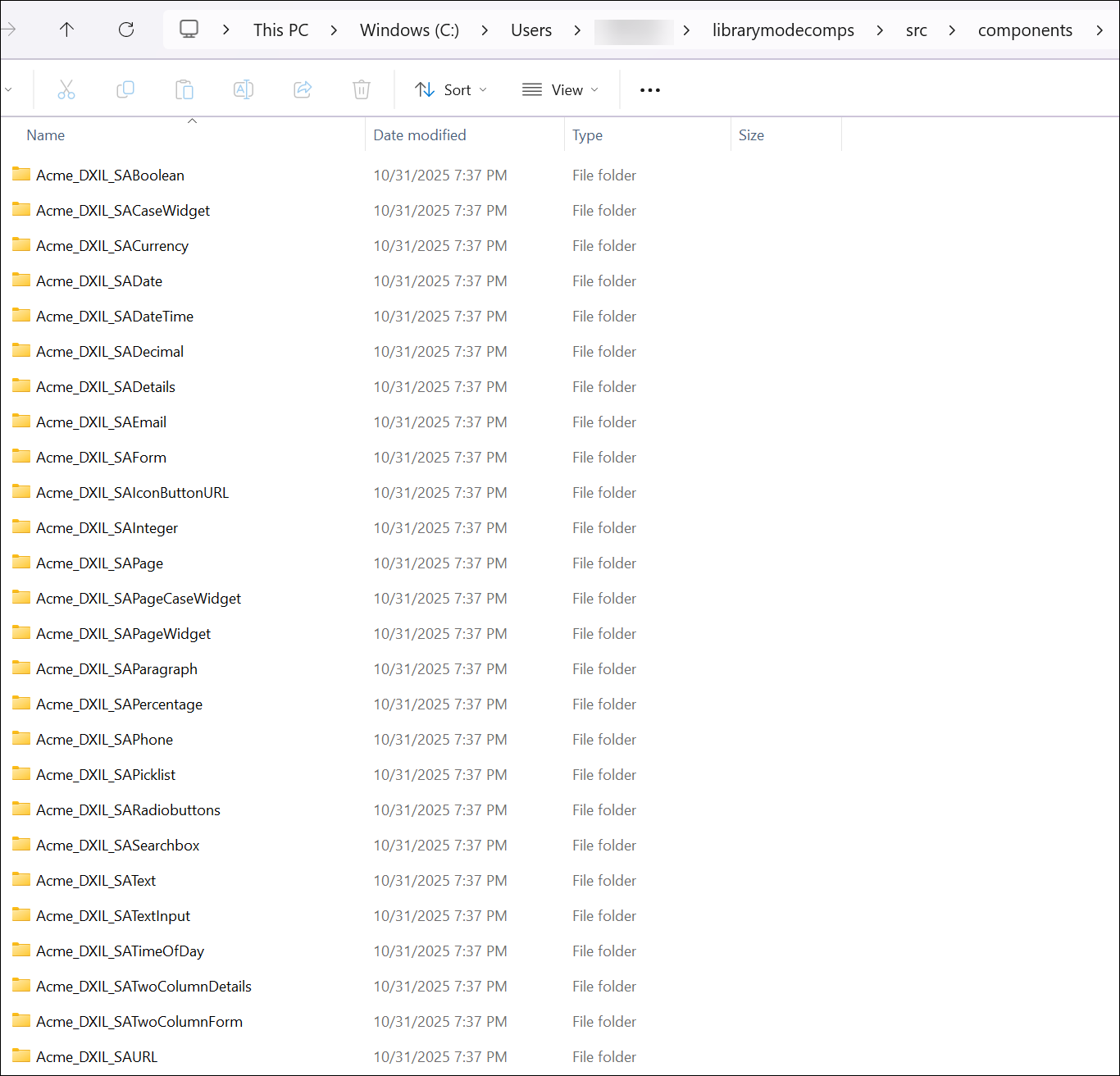Click the Copy icon in the toolbar
Viewport: 1120px width, 1076px height.
pyautogui.click(x=125, y=89)
